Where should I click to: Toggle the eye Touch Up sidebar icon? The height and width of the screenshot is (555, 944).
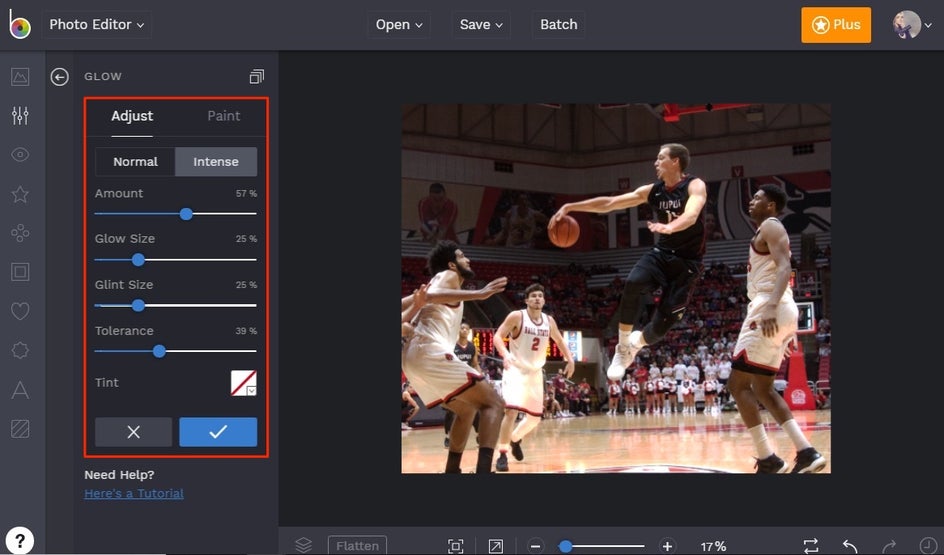click(x=20, y=155)
